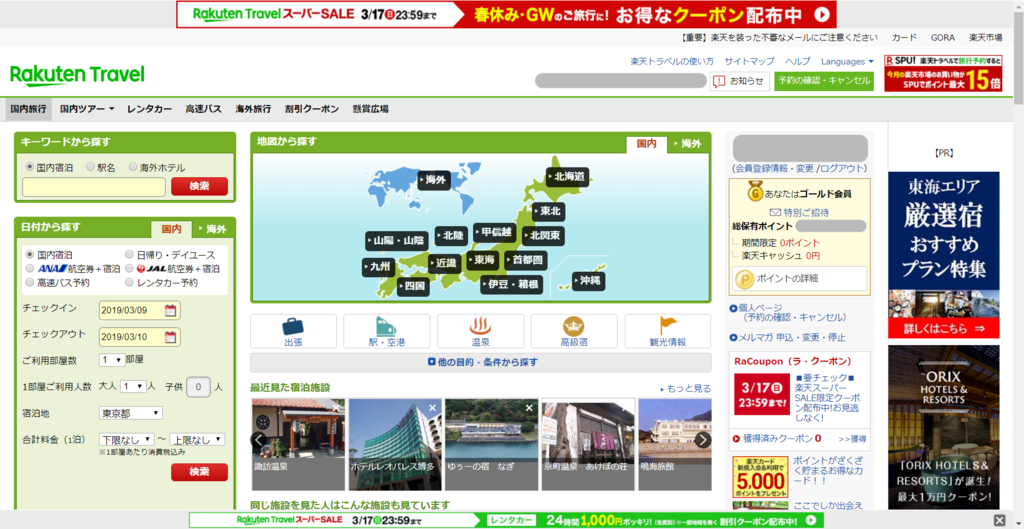Image resolution: width=1024 pixels, height=529 pixels.
Task: Show previous recently viewed hotels arrow
Action: [259, 440]
